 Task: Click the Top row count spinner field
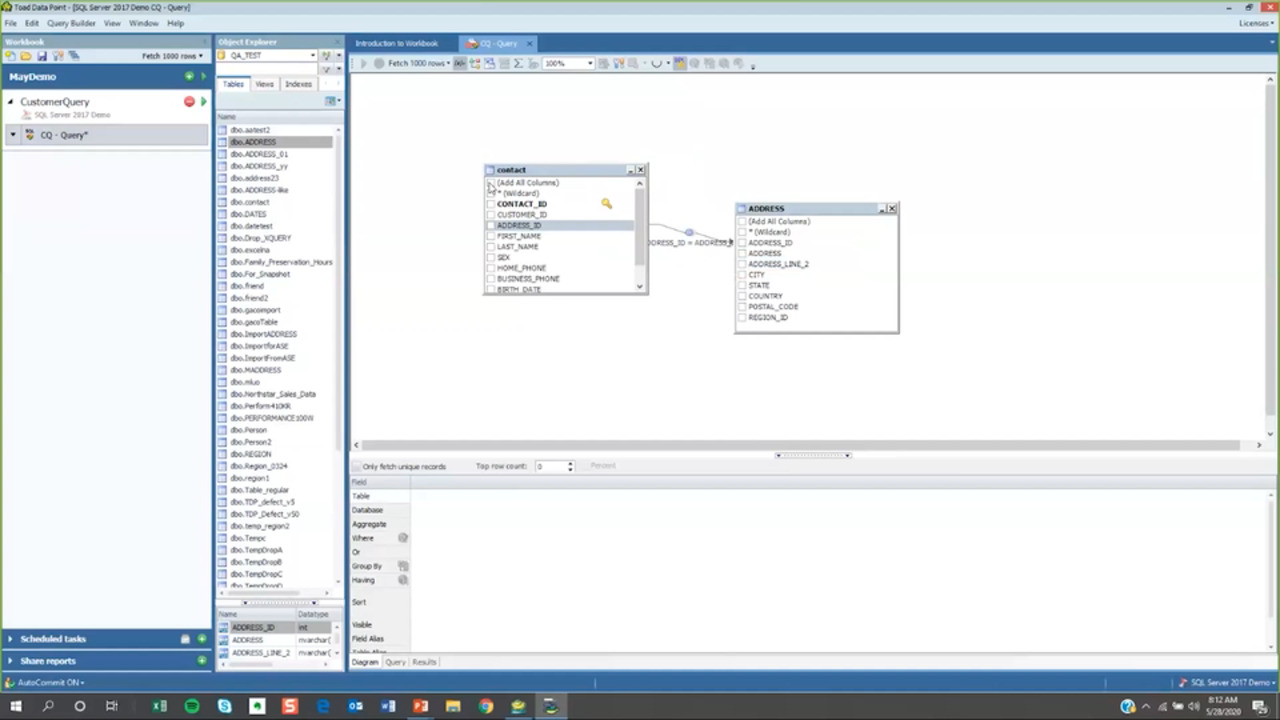pos(554,467)
